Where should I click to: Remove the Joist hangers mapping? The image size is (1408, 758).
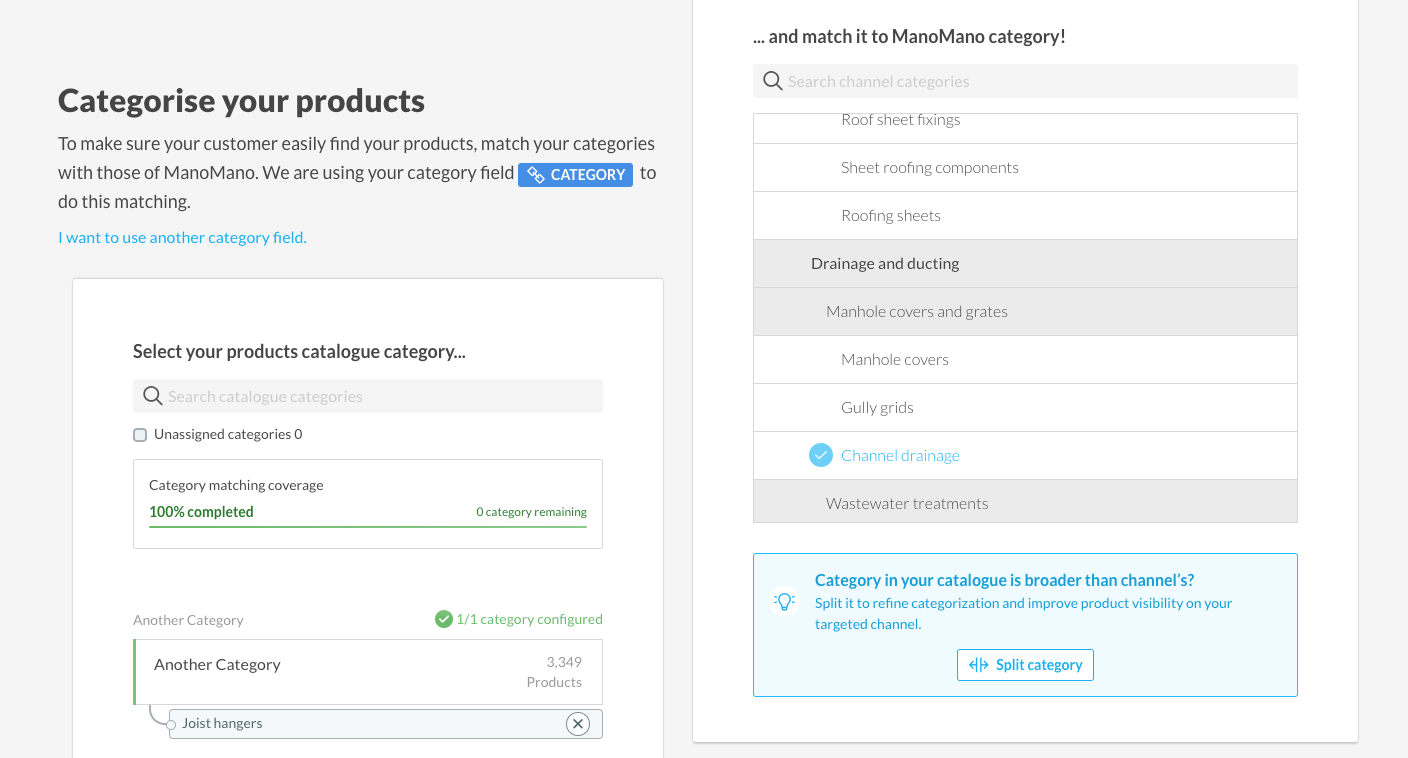(577, 724)
